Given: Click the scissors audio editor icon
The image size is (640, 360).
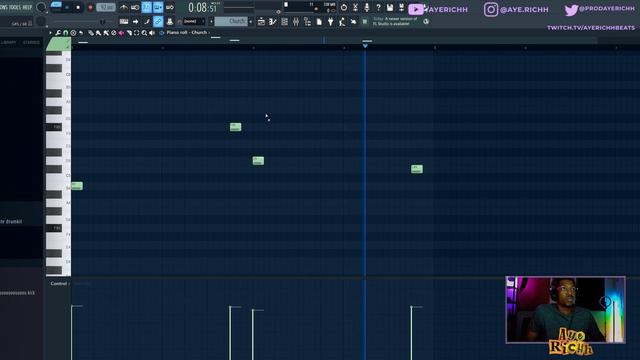Looking at the screenshot, I should coord(355,7).
